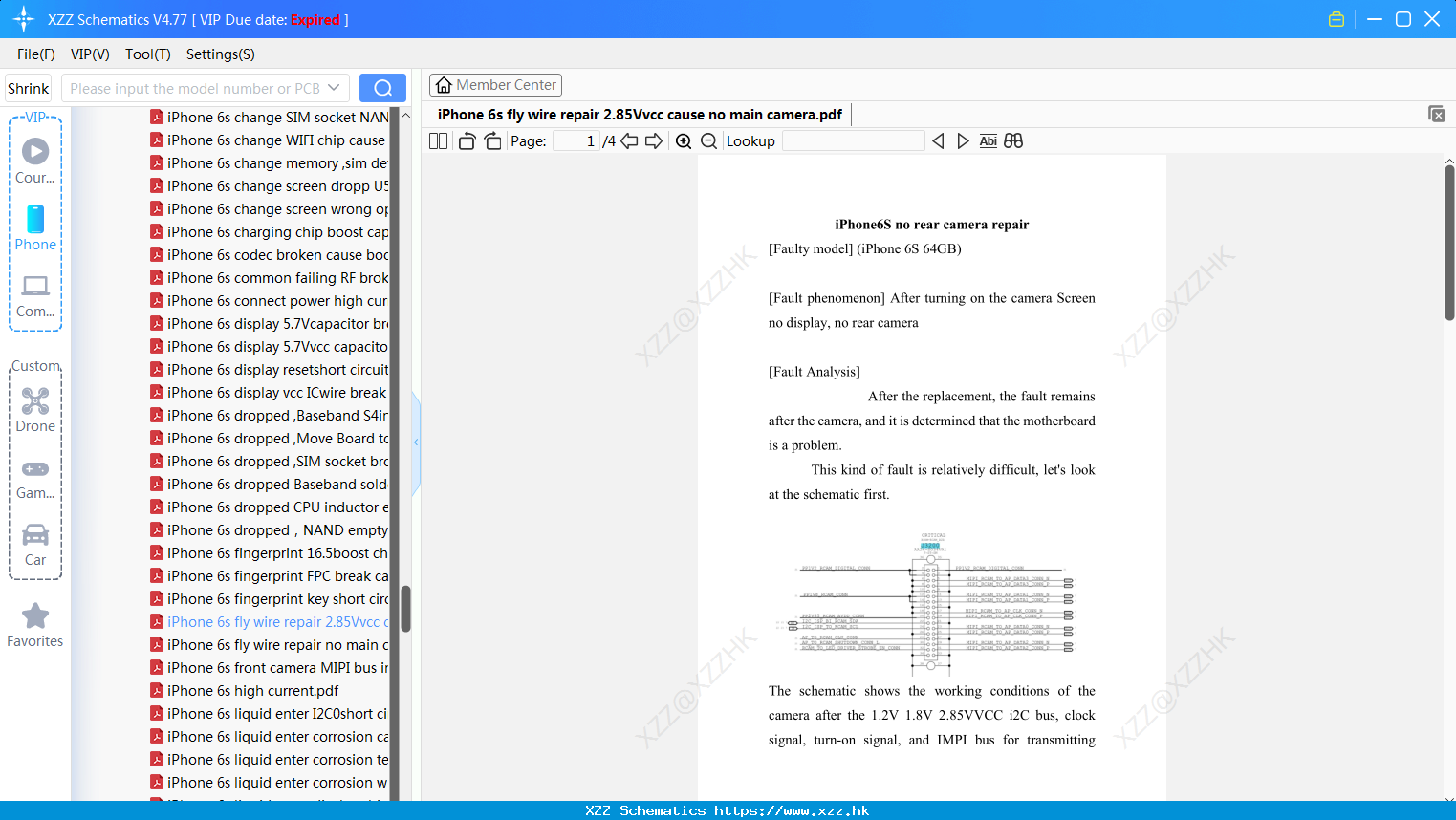The height and width of the screenshot is (820, 1456).
Task: Open the File(F) menu
Action: 36,54
